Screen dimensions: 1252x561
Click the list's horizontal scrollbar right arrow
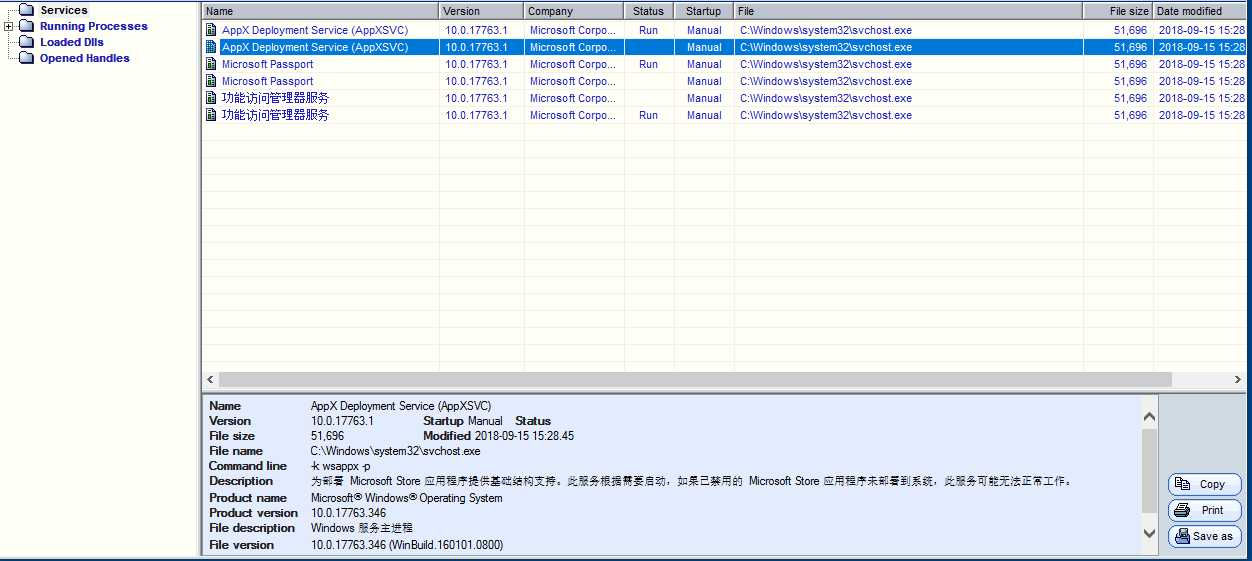(x=1237, y=380)
